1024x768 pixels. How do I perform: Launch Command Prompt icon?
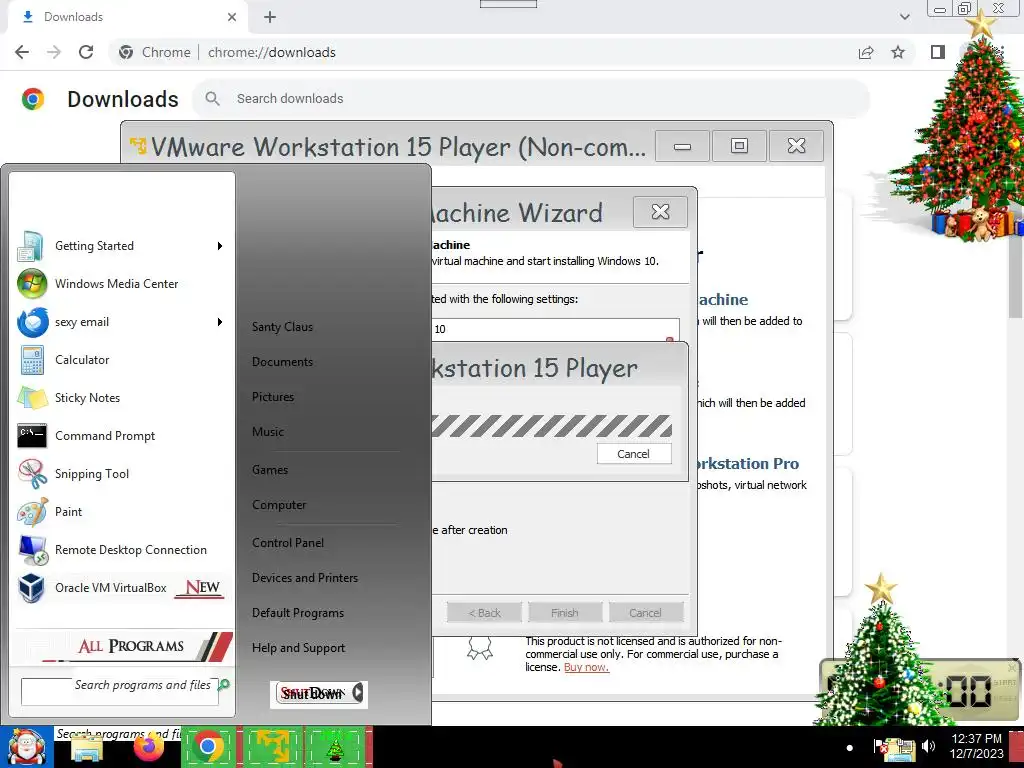[x=32, y=436]
